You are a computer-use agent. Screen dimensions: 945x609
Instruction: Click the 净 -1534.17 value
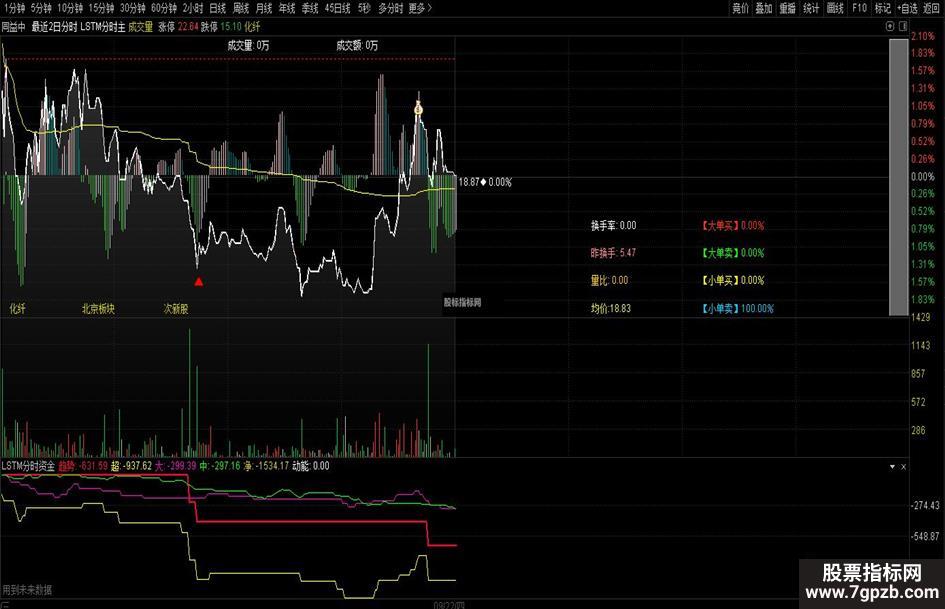click(x=266, y=466)
